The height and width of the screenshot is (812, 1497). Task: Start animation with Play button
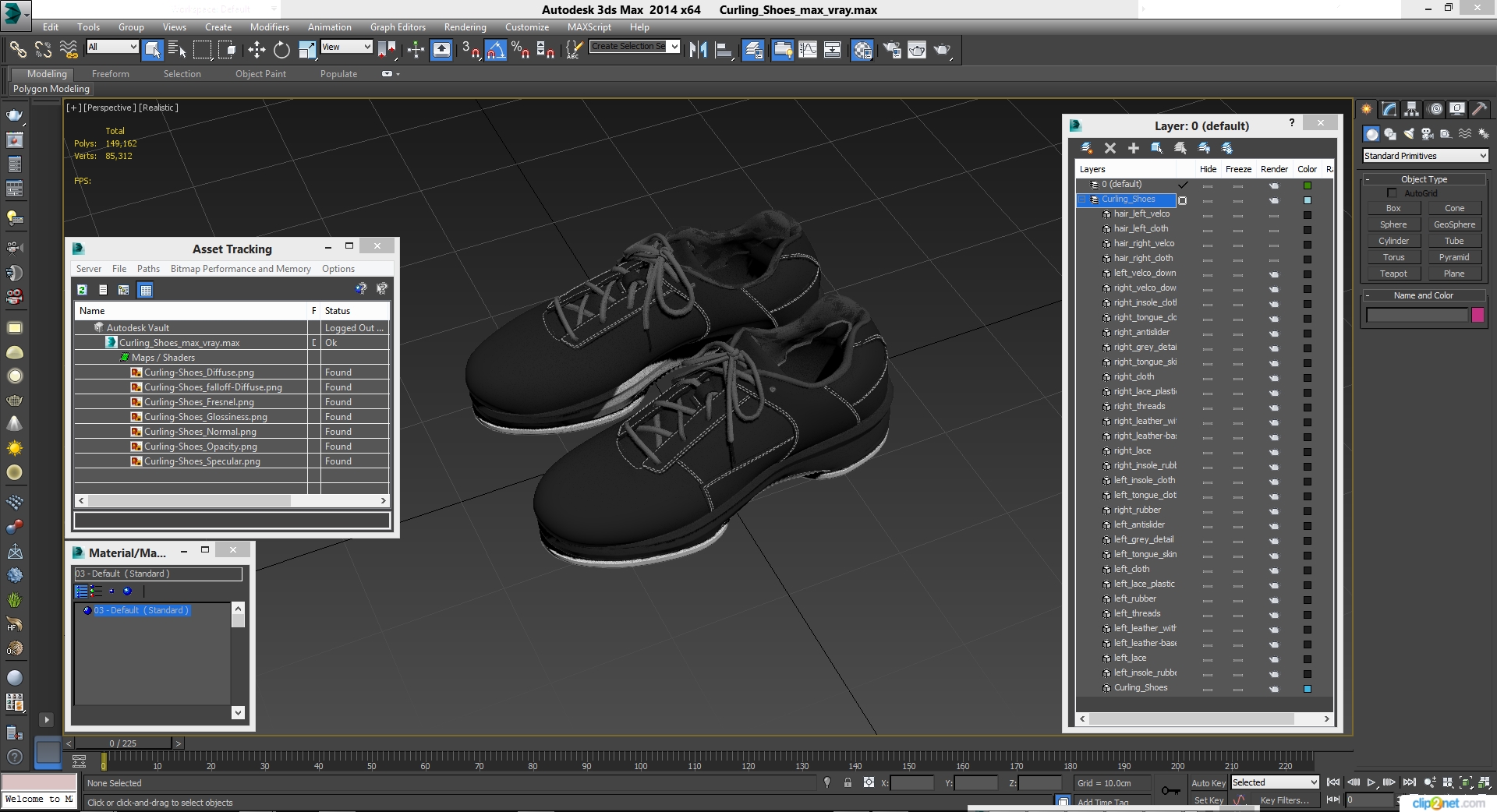pos(1371,782)
